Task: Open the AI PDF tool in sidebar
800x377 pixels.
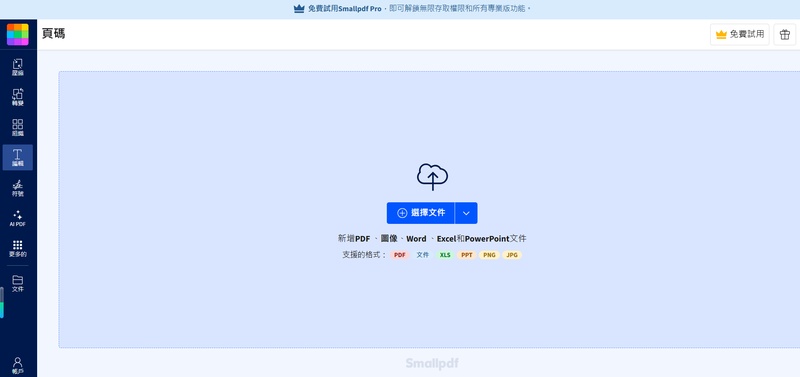Action: [x=17, y=218]
